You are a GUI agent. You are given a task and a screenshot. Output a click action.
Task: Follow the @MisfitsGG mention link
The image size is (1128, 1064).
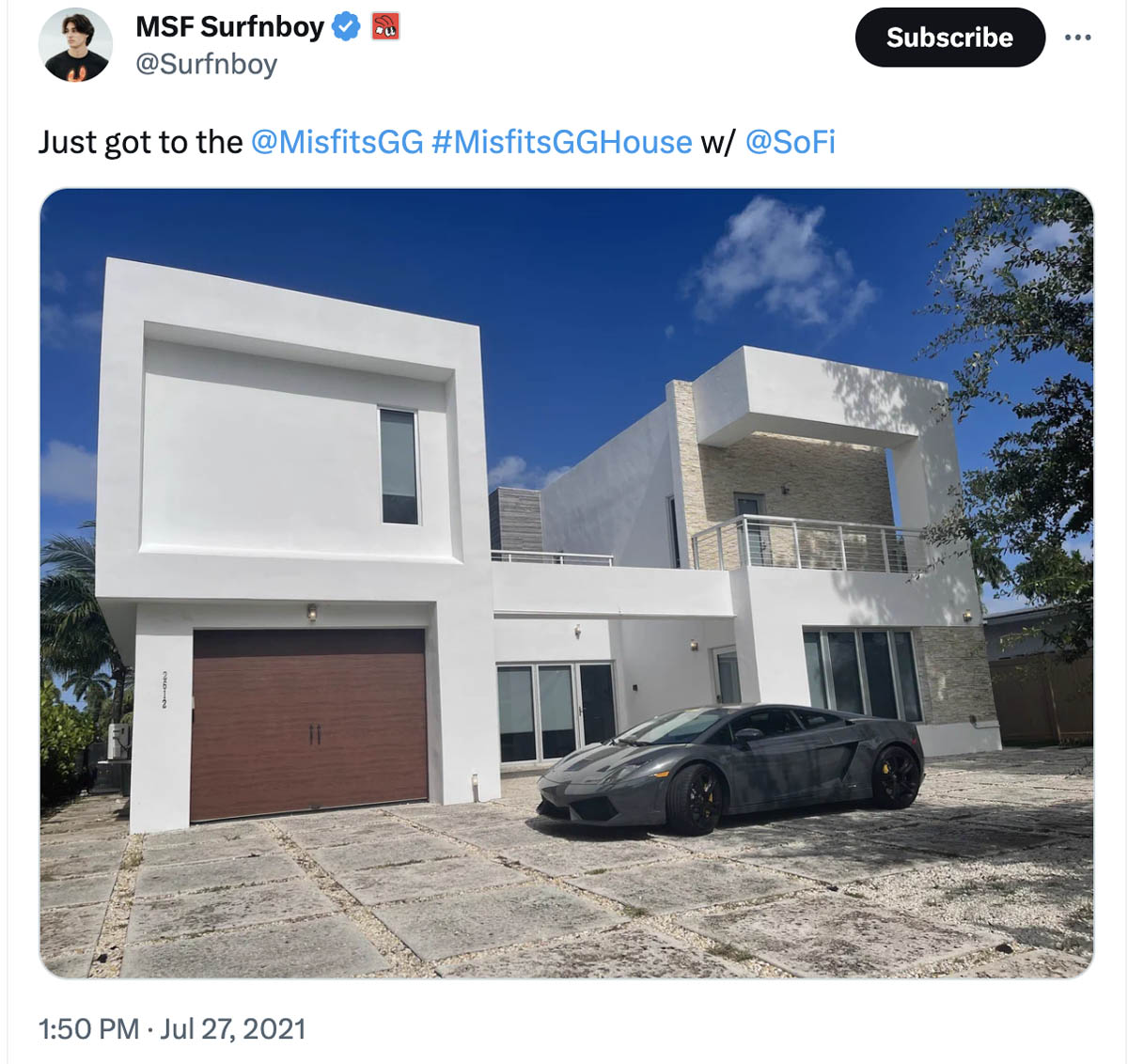[x=337, y=142]
